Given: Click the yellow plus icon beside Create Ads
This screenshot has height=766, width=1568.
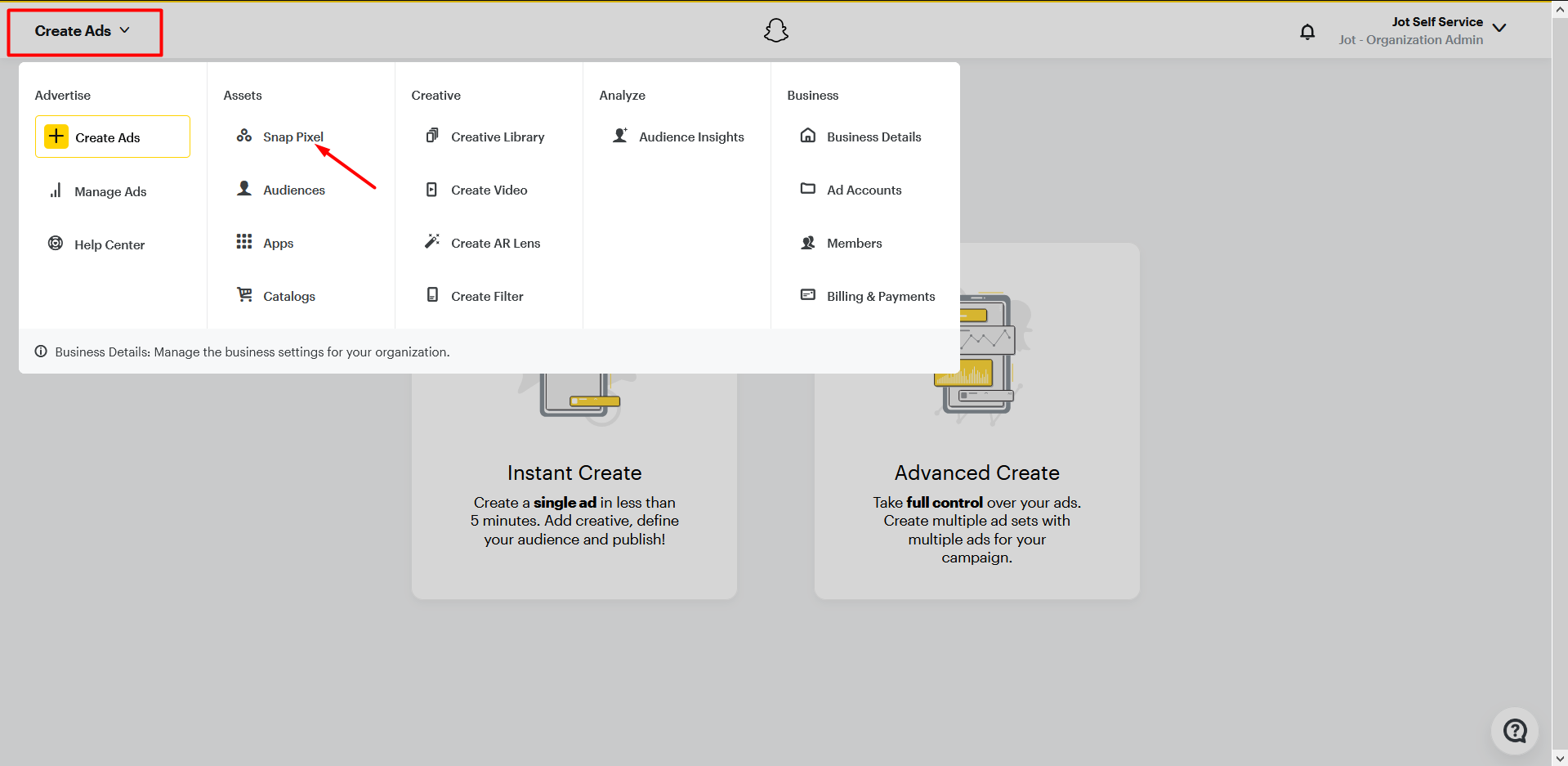Looking at the screenshot, I should tap(56, 137).
